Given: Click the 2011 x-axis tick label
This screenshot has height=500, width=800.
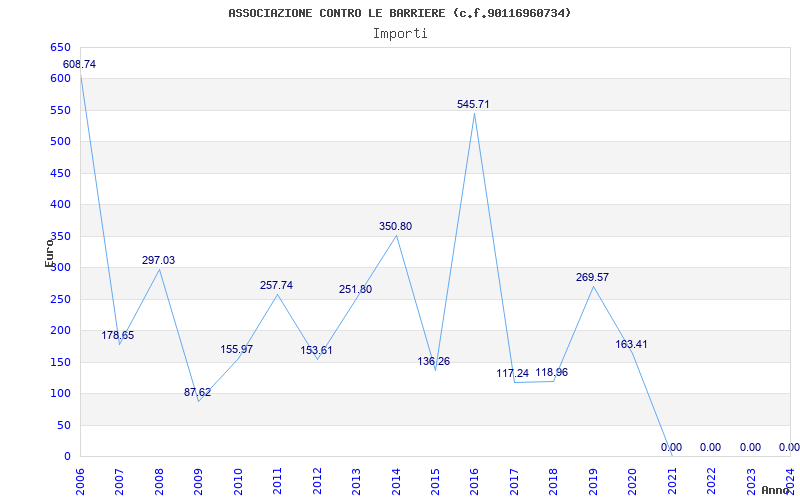Looking at the screenshot, I should pyautogui.click(x=278, y=482).
